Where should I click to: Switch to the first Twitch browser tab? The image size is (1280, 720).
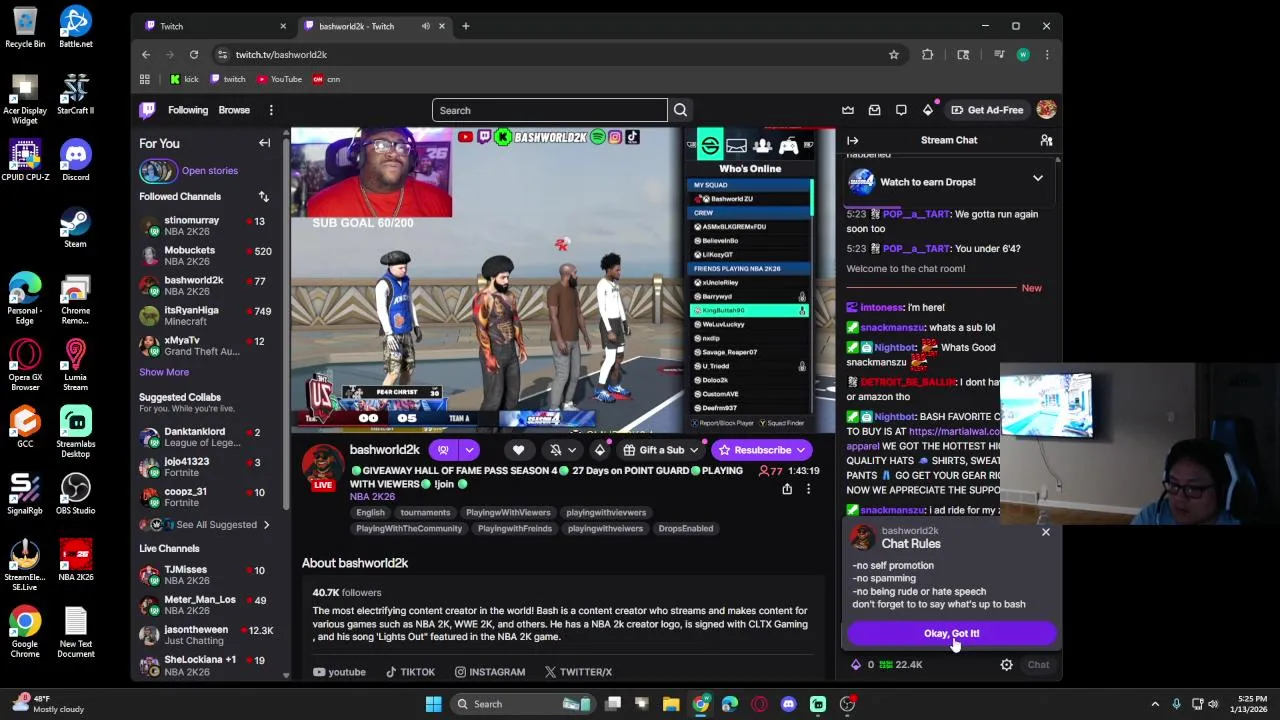point(214,26)
